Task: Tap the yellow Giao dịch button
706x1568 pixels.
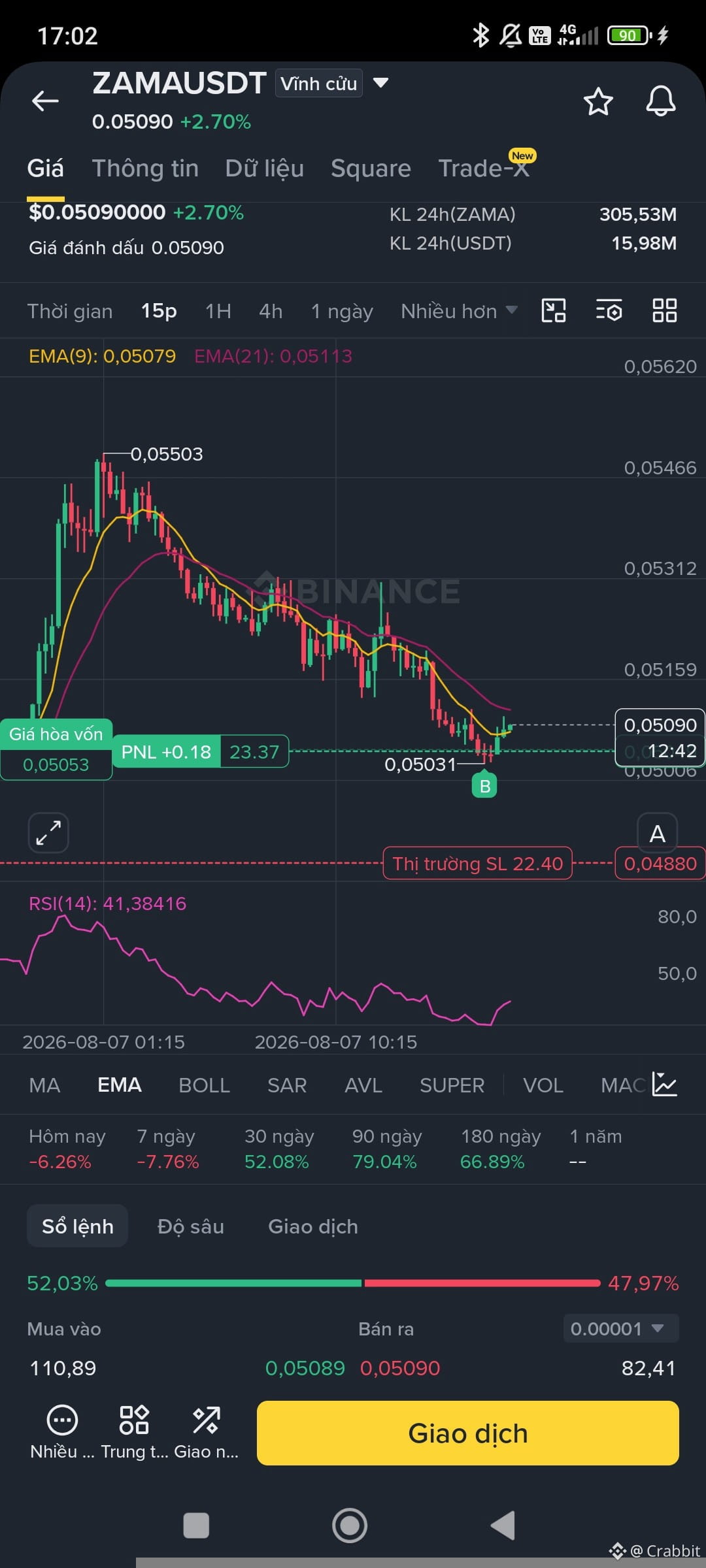Action: [468, 1433]
